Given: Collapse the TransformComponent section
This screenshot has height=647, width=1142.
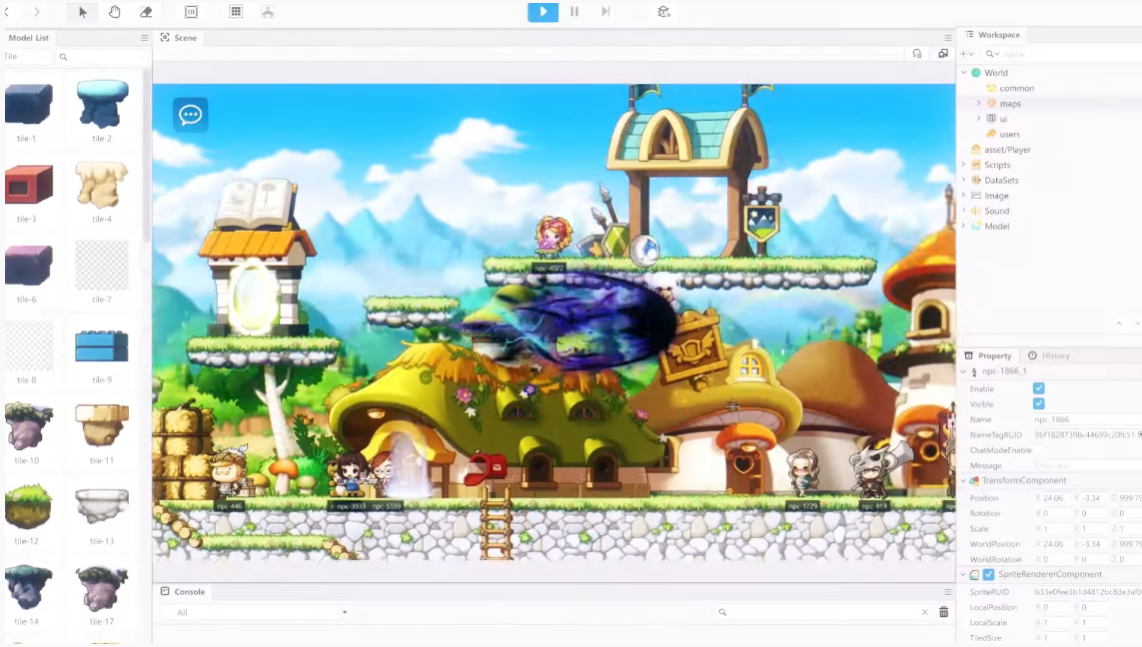Looking at the screenshot, I should tap(964, 481).
